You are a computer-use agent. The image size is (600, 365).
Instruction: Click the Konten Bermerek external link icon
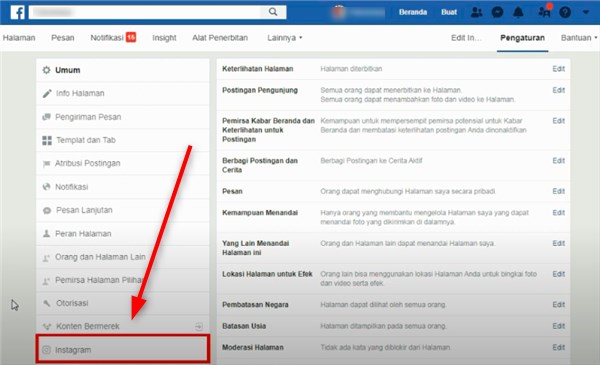[199, 326]
